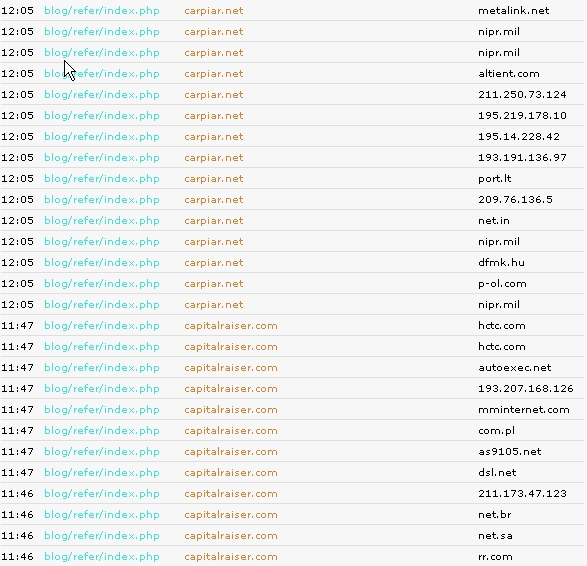Image resolution: width=587 pixels, height=566 pixels.
Task: Open the carpiar.net referrer in the metalink.net row
Action: [214, 11]
